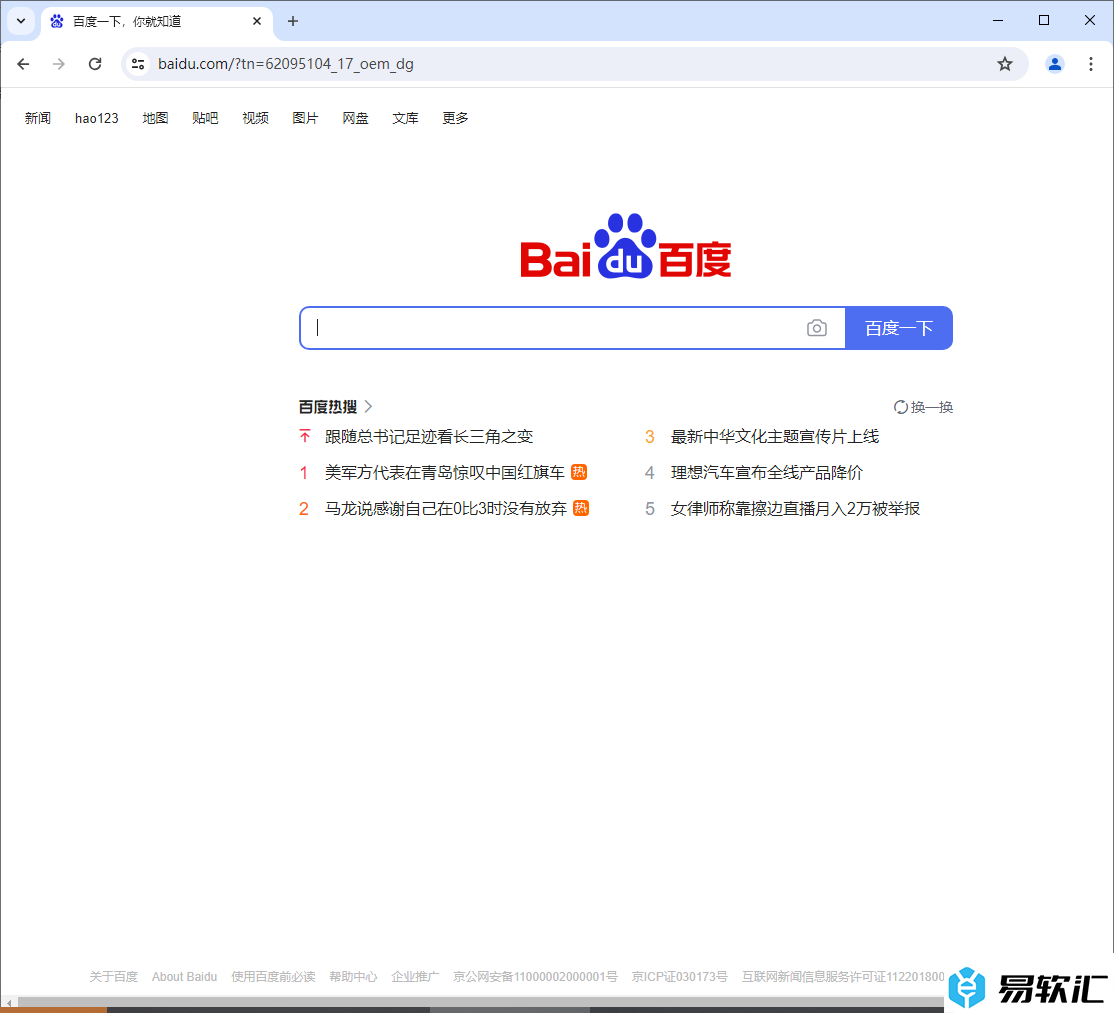Open hot search 最新中华文化主题宣传片上线
The height and width of the screenshot is (1013, 1114).
775,437
